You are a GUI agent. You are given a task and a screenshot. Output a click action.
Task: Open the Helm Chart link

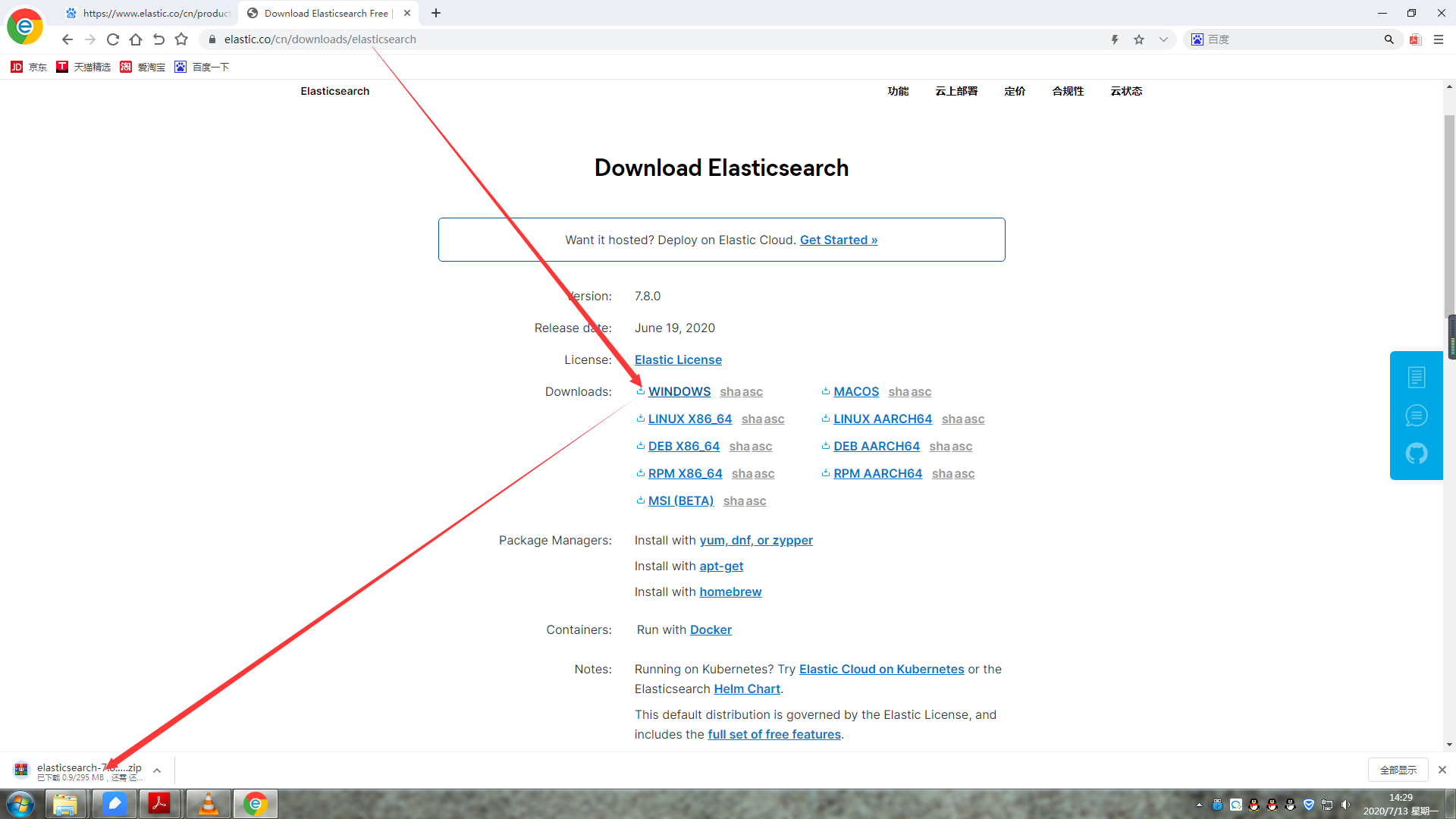click(x=747, y=689)
